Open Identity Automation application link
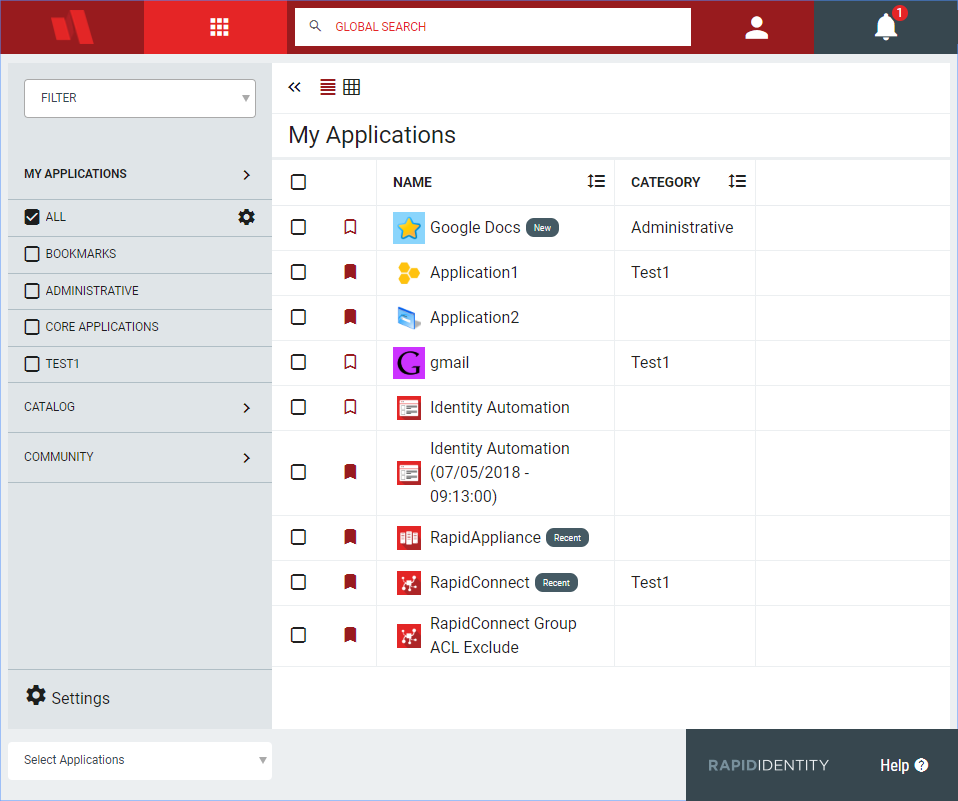Viewport: 958px width, 801px height. (500, 408)
